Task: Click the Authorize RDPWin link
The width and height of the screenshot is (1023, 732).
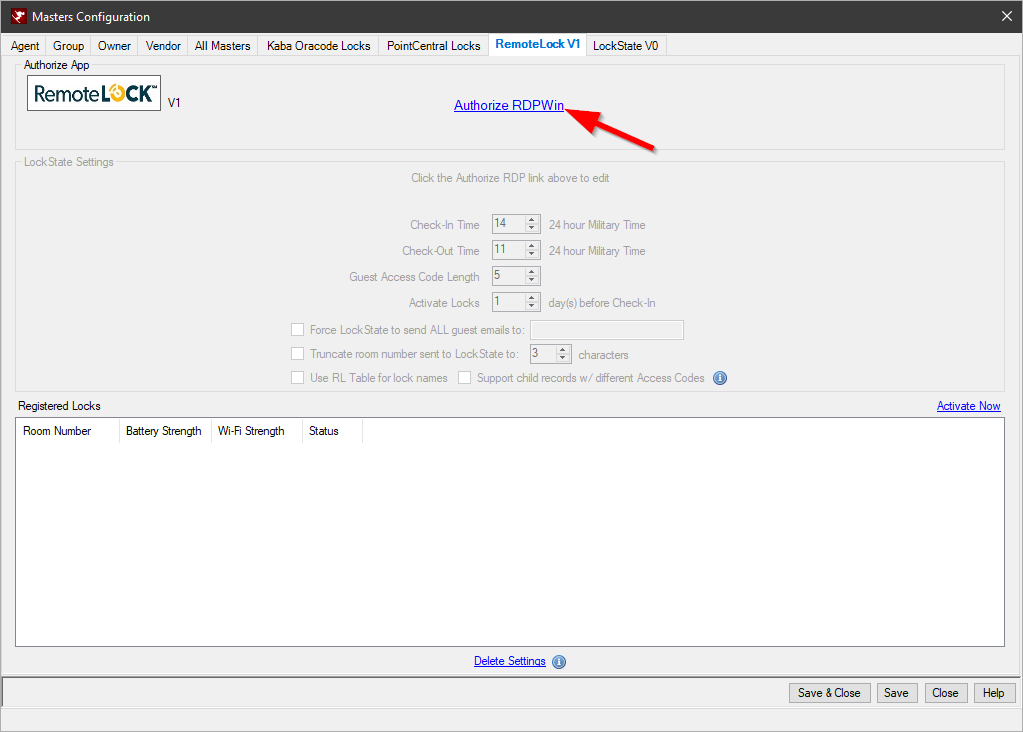Action: [508, 104]
